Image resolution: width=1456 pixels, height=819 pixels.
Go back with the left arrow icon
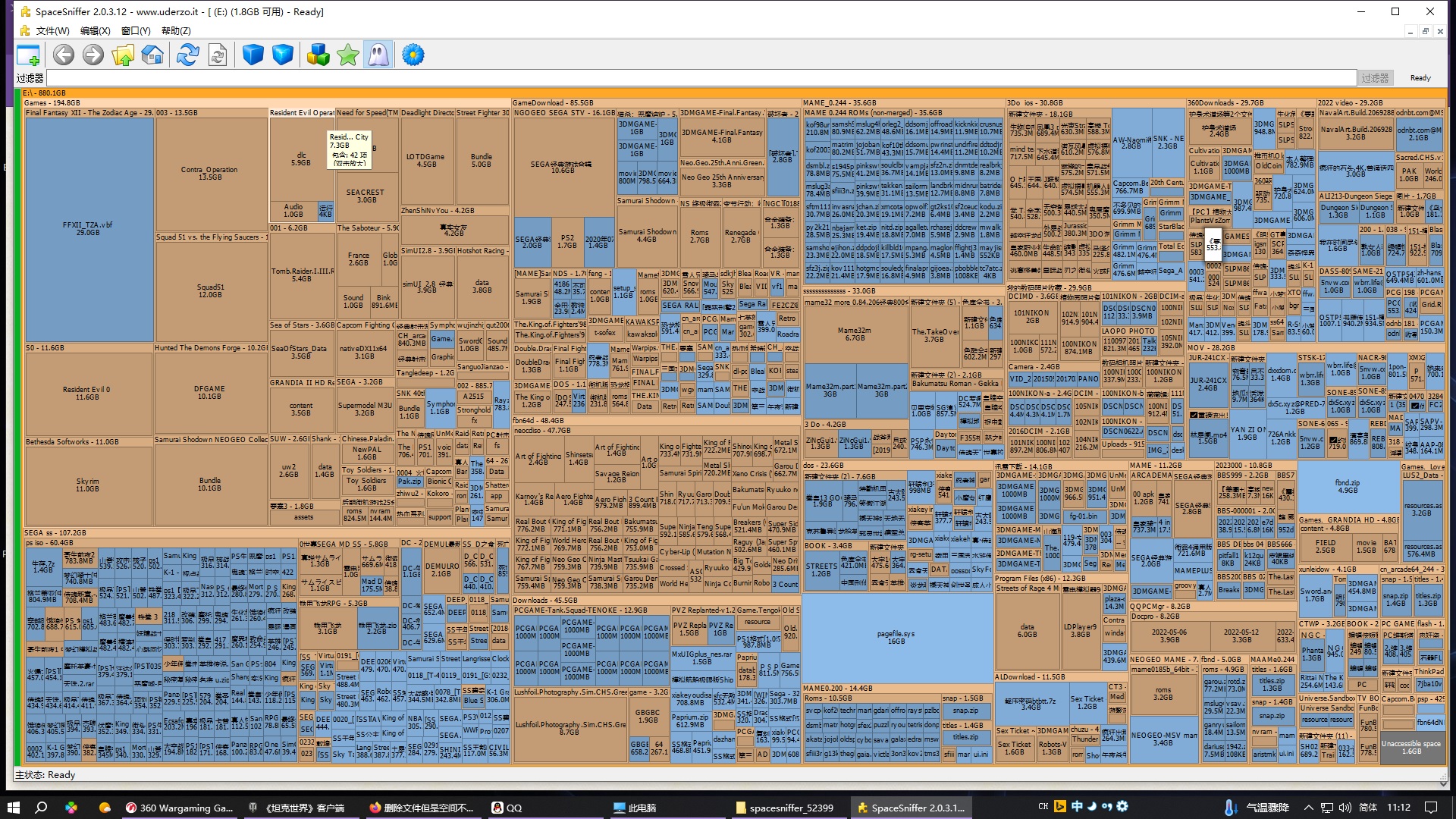coord(64,55)
